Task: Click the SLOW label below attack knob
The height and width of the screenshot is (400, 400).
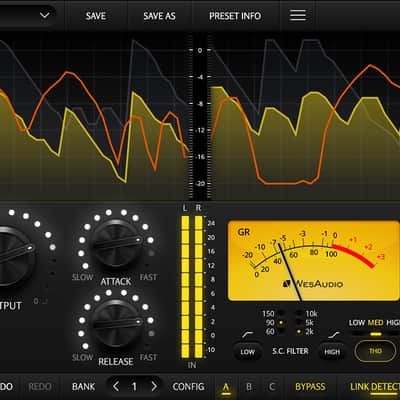Action: tap(82, 277)
